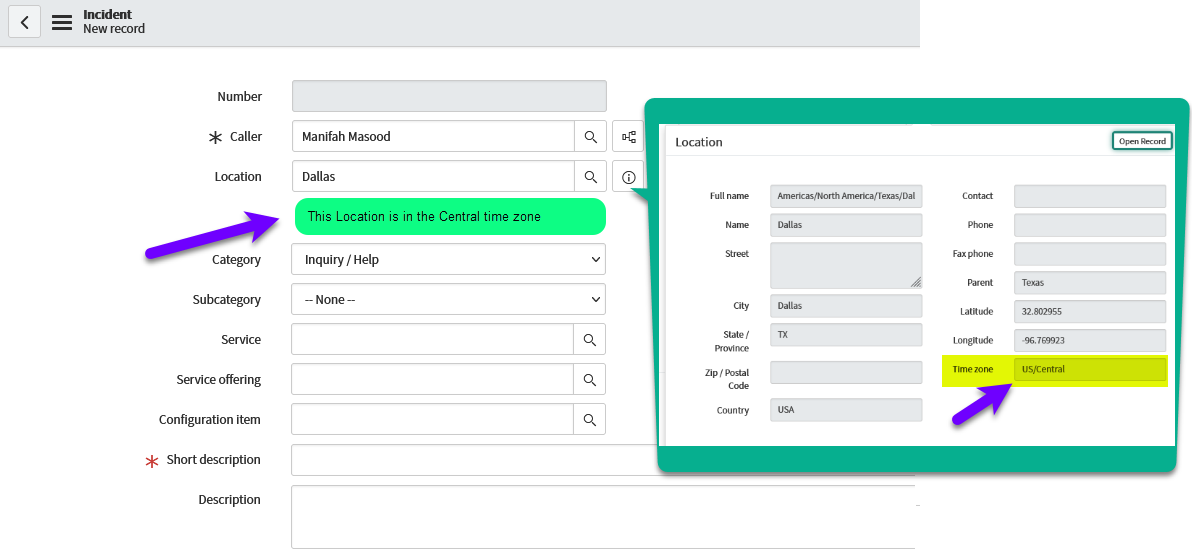Open Location lookup magnifier

click(591, 176)
